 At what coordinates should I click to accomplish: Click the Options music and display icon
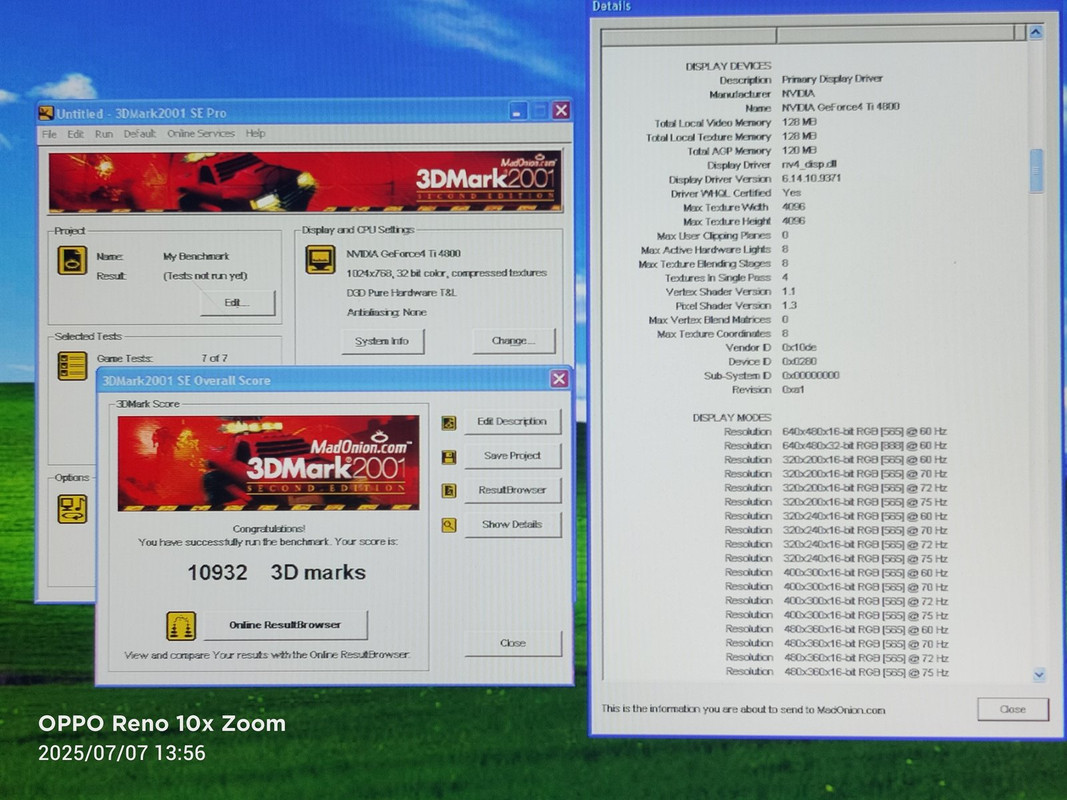(x=72, y=509)
